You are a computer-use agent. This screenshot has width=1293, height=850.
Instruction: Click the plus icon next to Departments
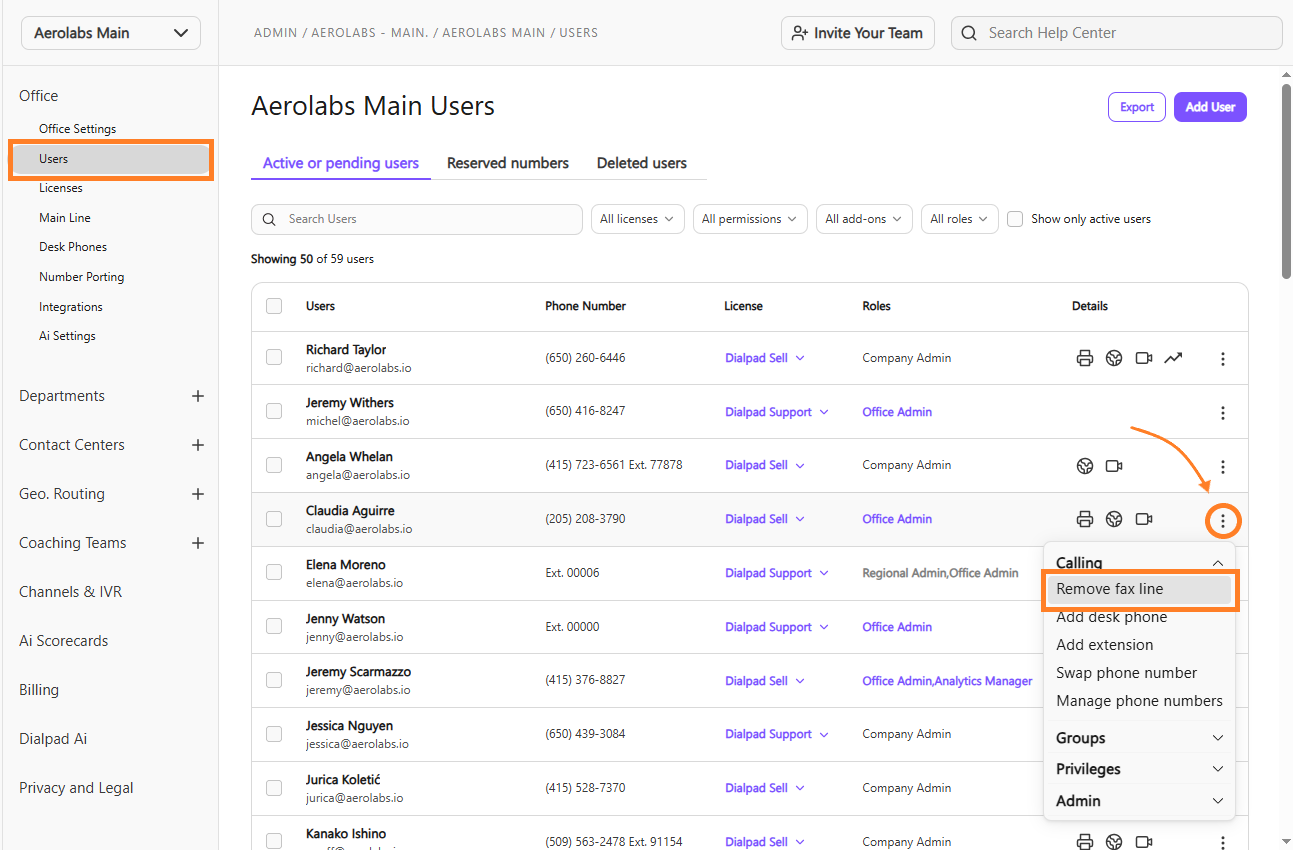[198, 396]
